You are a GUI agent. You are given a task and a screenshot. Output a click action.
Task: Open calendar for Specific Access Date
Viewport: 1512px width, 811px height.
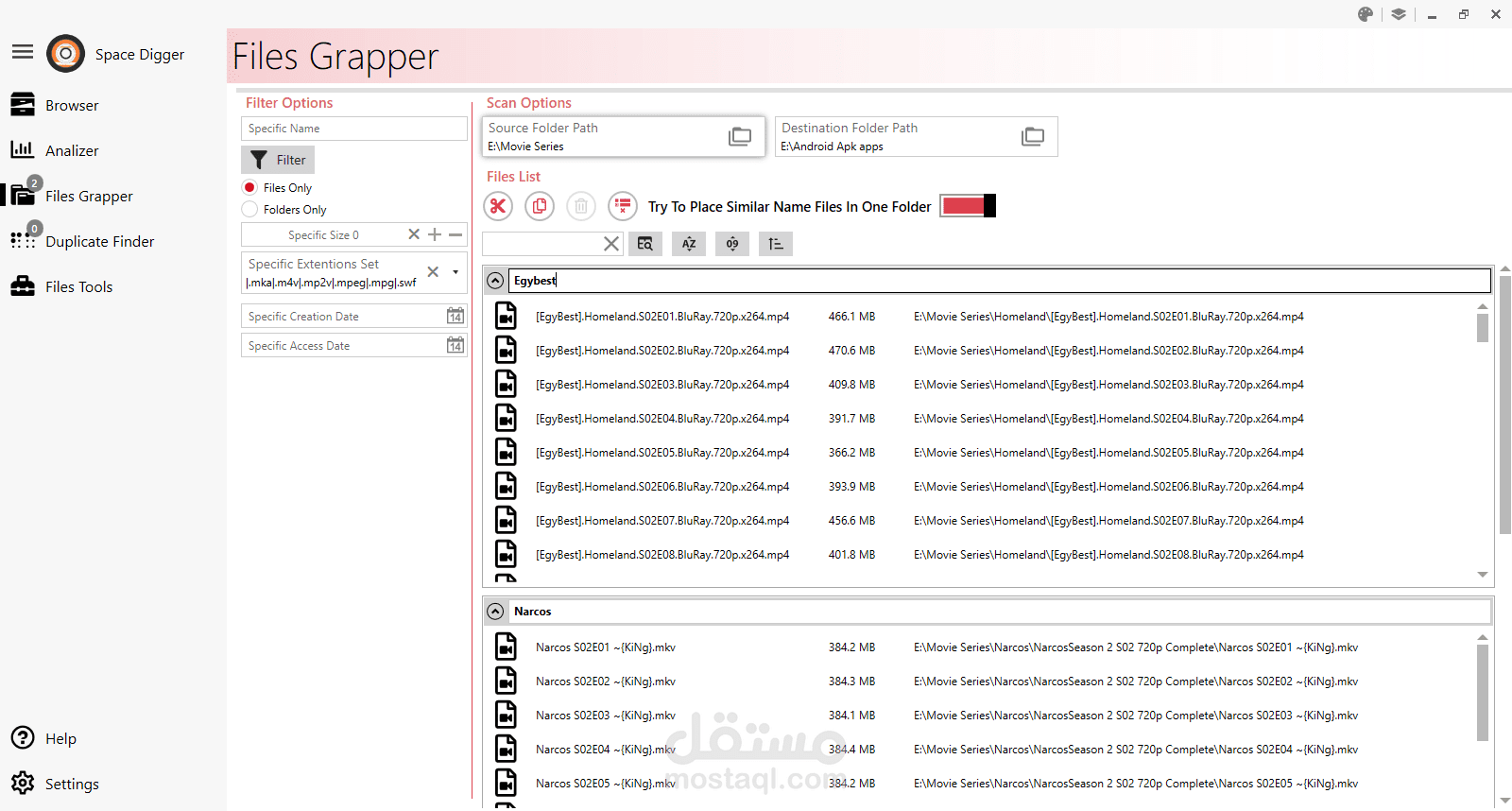455,345
